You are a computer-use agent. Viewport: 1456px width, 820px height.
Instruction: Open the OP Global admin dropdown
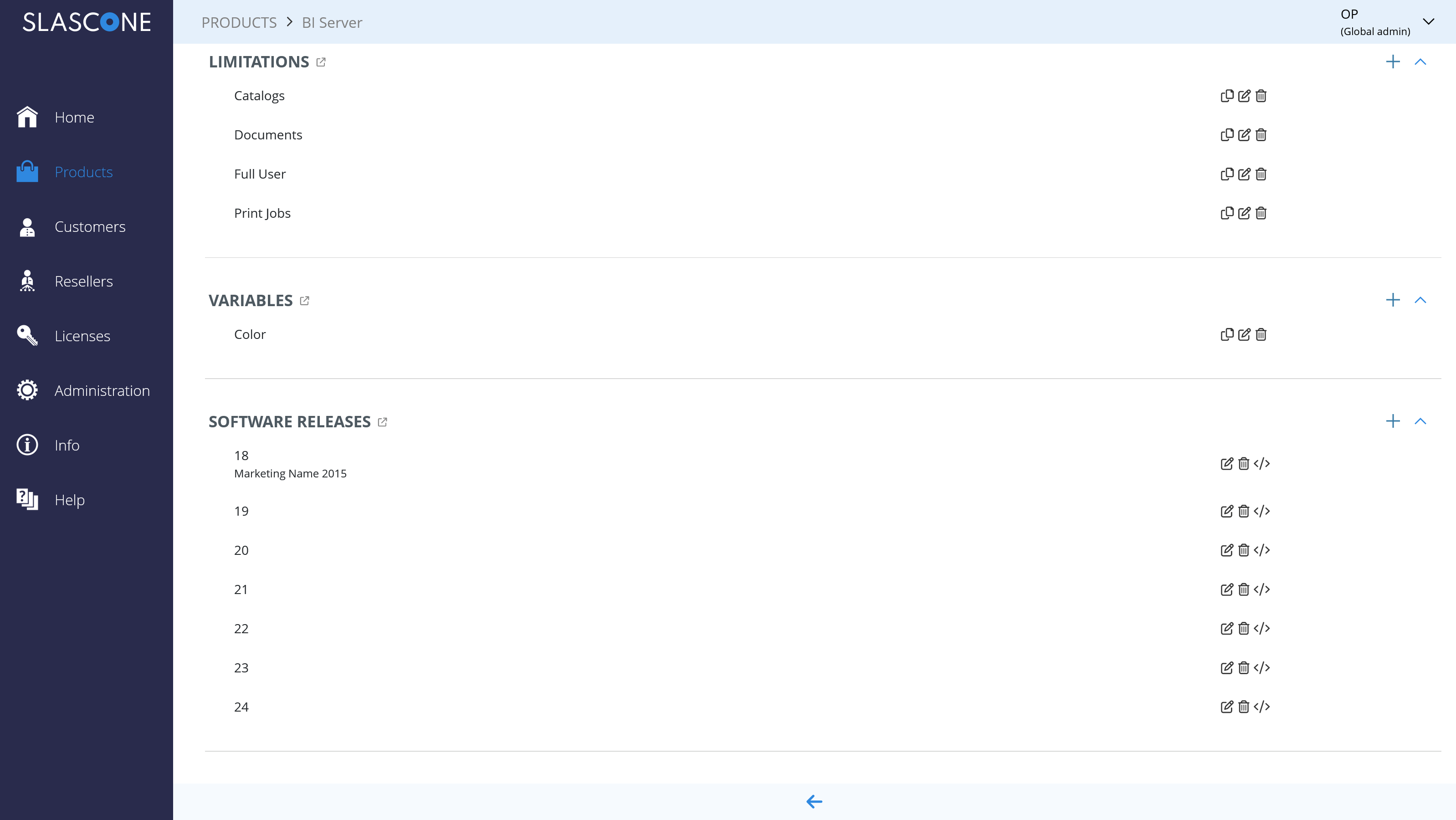(1428, 22)
